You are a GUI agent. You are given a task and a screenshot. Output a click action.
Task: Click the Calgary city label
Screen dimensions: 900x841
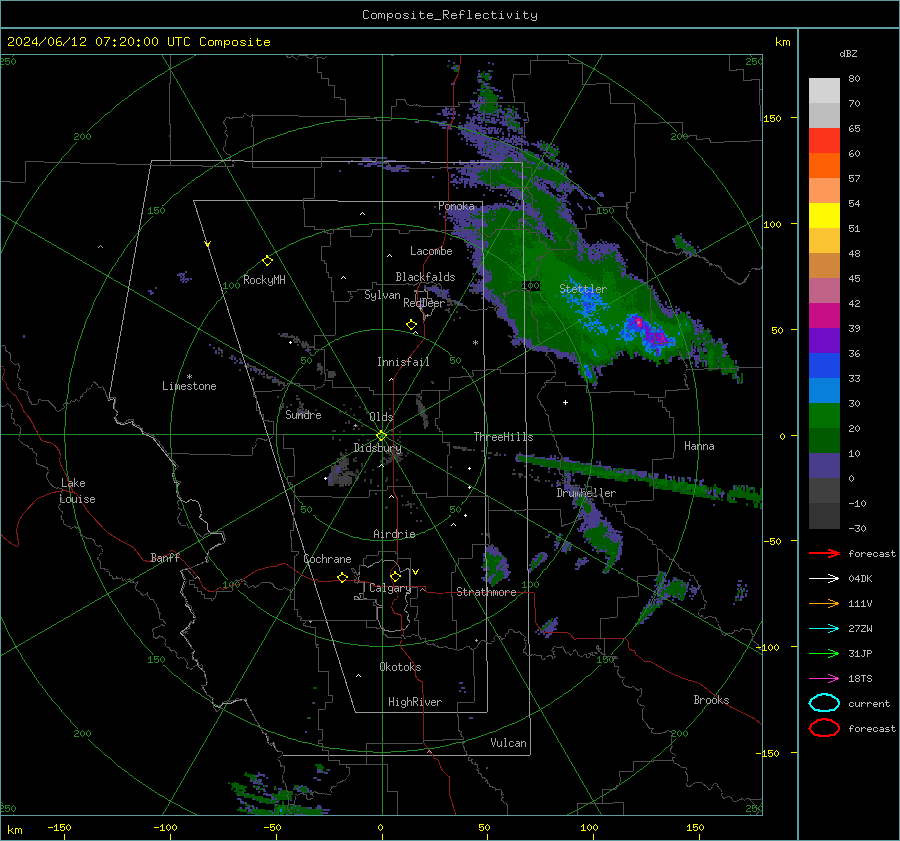point(390,588)
